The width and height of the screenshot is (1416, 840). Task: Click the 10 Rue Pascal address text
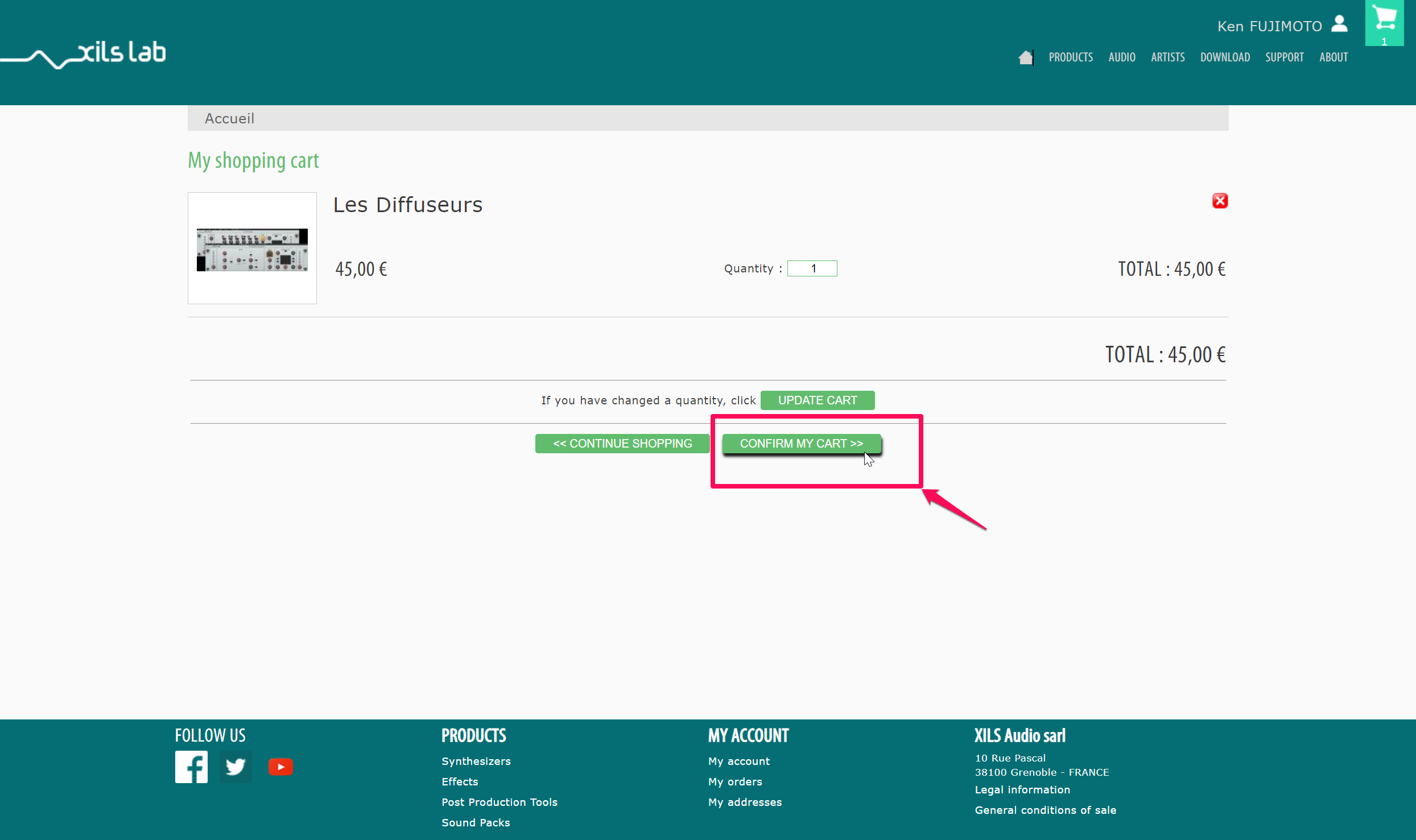pyautogui.click(x=1010, y=758)
